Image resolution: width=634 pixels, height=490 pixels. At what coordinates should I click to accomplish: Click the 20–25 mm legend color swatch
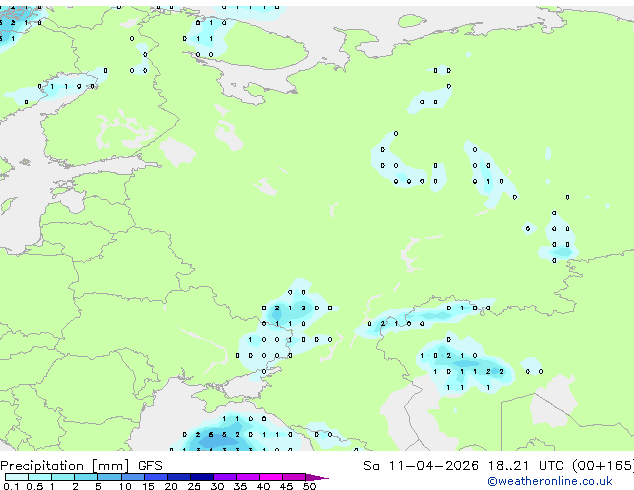[x=178, y=477]
